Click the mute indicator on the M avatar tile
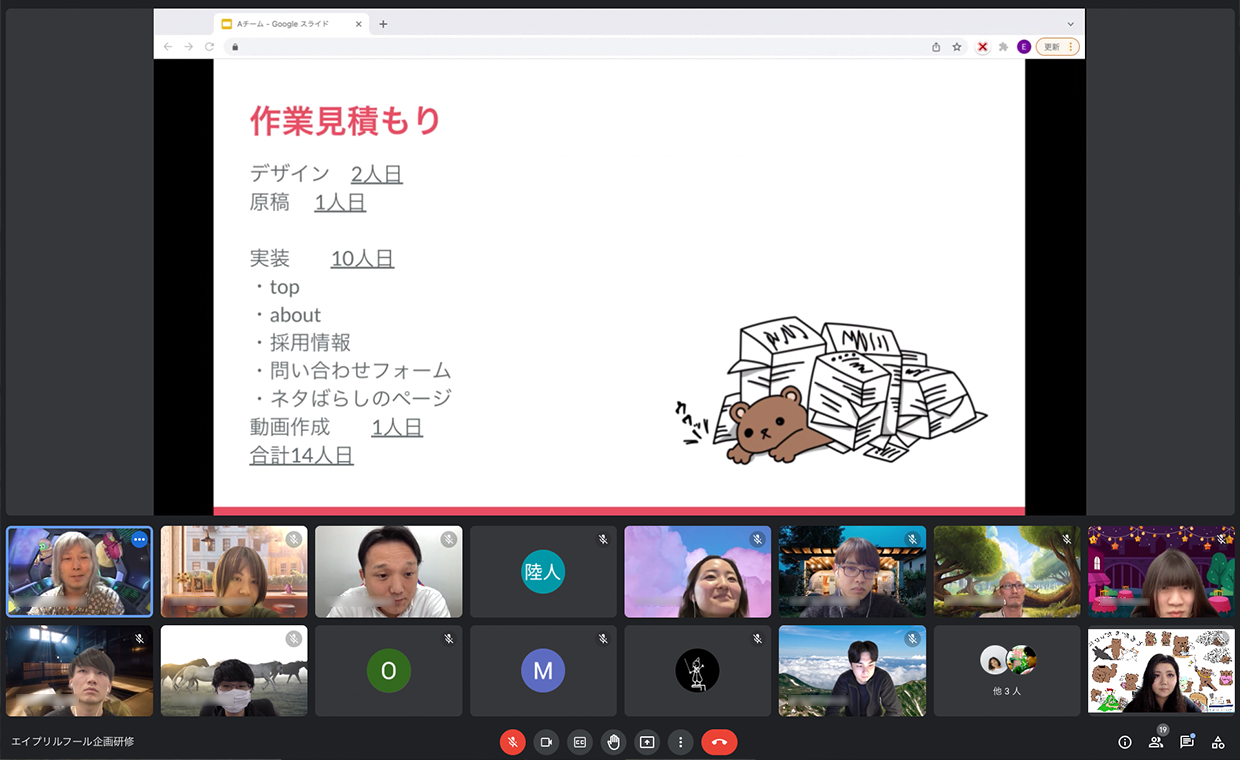Viewport: 1240px width, 760px height. pos(603,638)
